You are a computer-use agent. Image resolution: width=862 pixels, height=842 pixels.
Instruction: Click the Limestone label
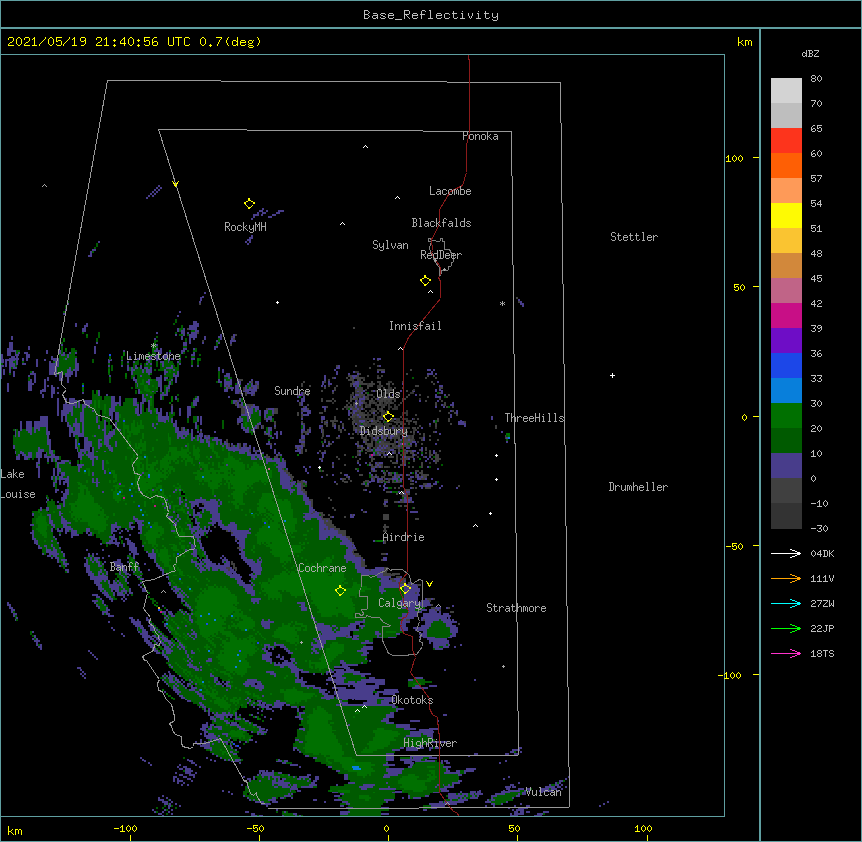[153, 356]
